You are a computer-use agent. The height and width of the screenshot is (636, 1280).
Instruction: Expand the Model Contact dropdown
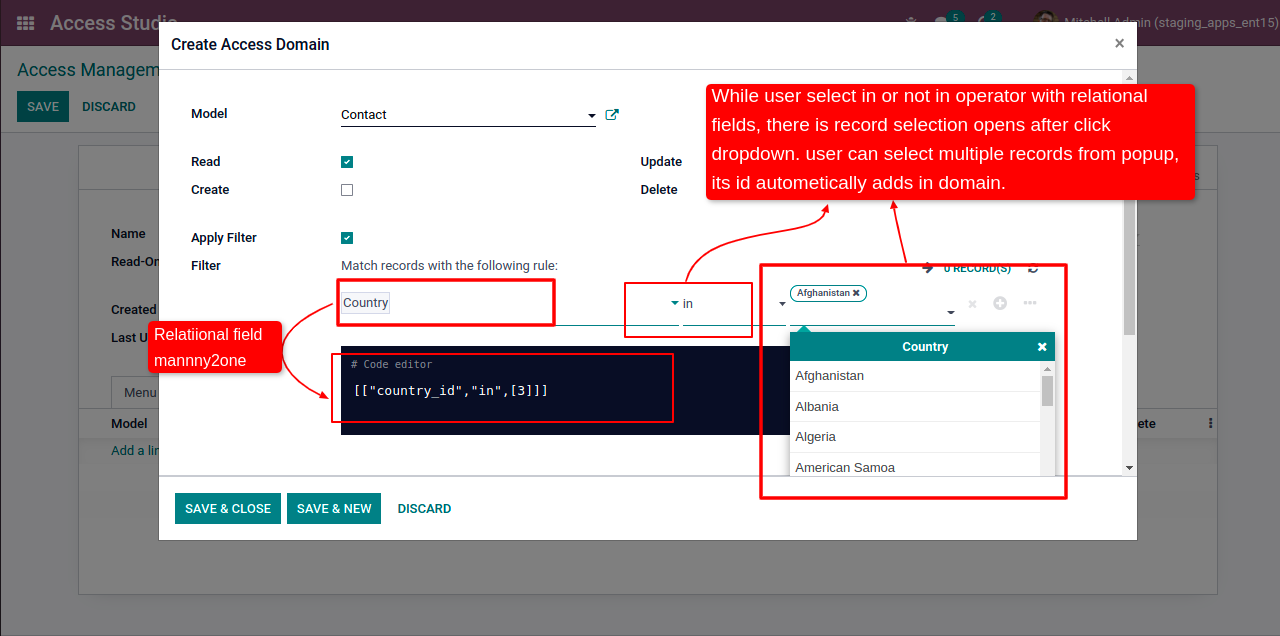click(591, 116)
